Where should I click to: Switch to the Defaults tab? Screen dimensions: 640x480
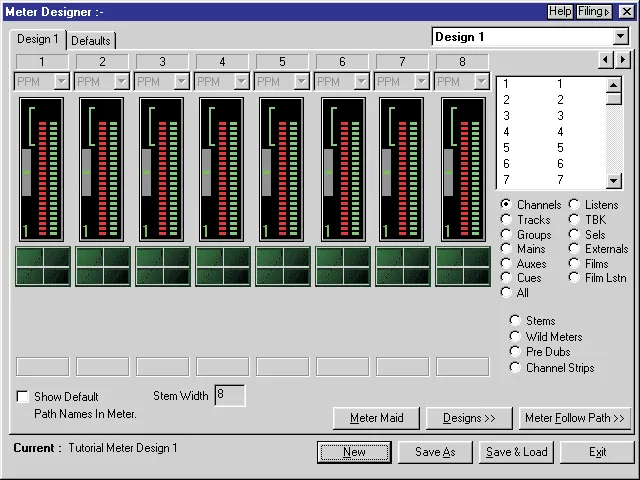coord(91,40)
